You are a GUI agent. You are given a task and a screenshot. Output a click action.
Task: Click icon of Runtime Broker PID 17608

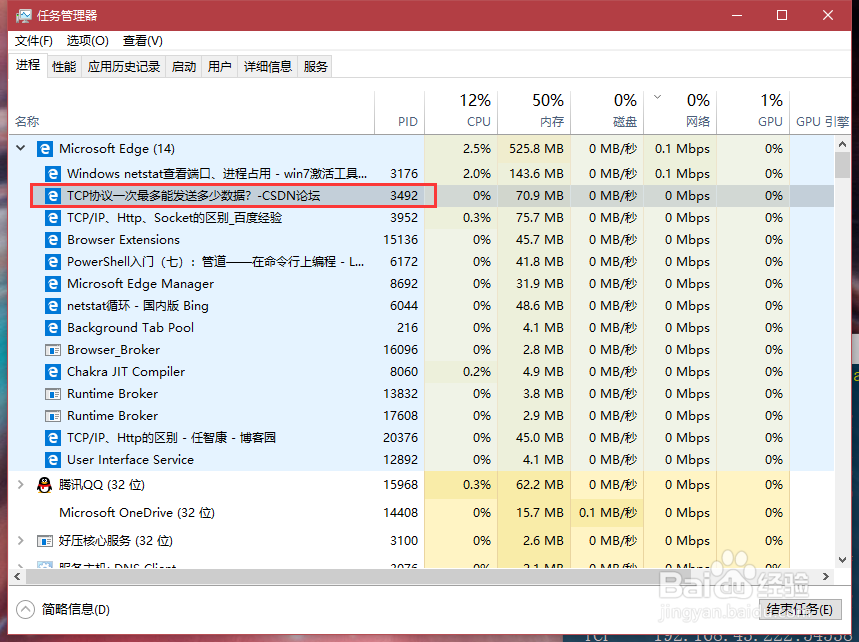coord(53,416)
